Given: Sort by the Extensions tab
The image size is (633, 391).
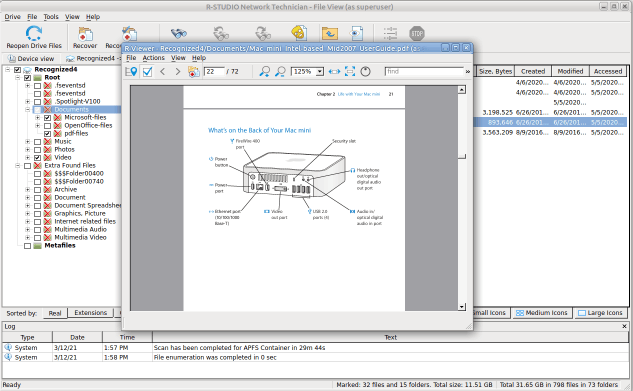Looking at the screenshot, I should 90,313.
